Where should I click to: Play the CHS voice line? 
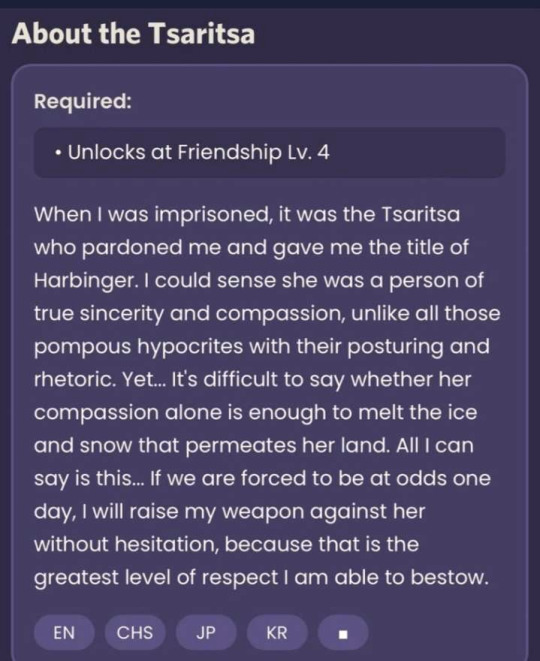[x=135, y=633]
